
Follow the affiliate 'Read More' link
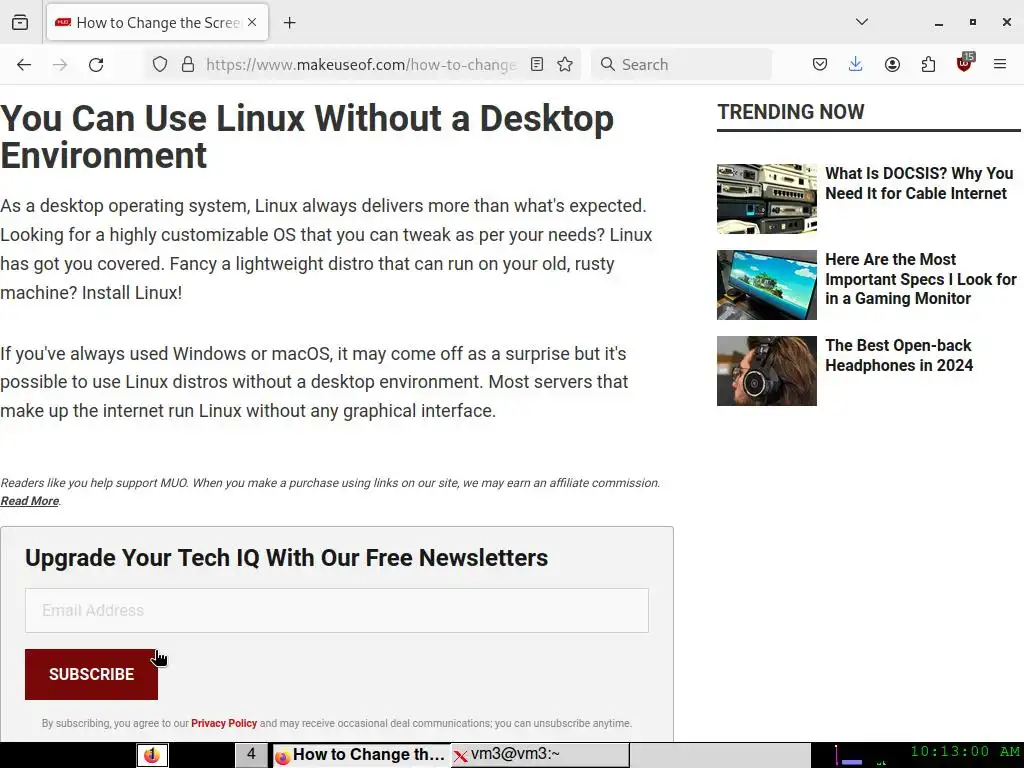[x=29, y=501]
